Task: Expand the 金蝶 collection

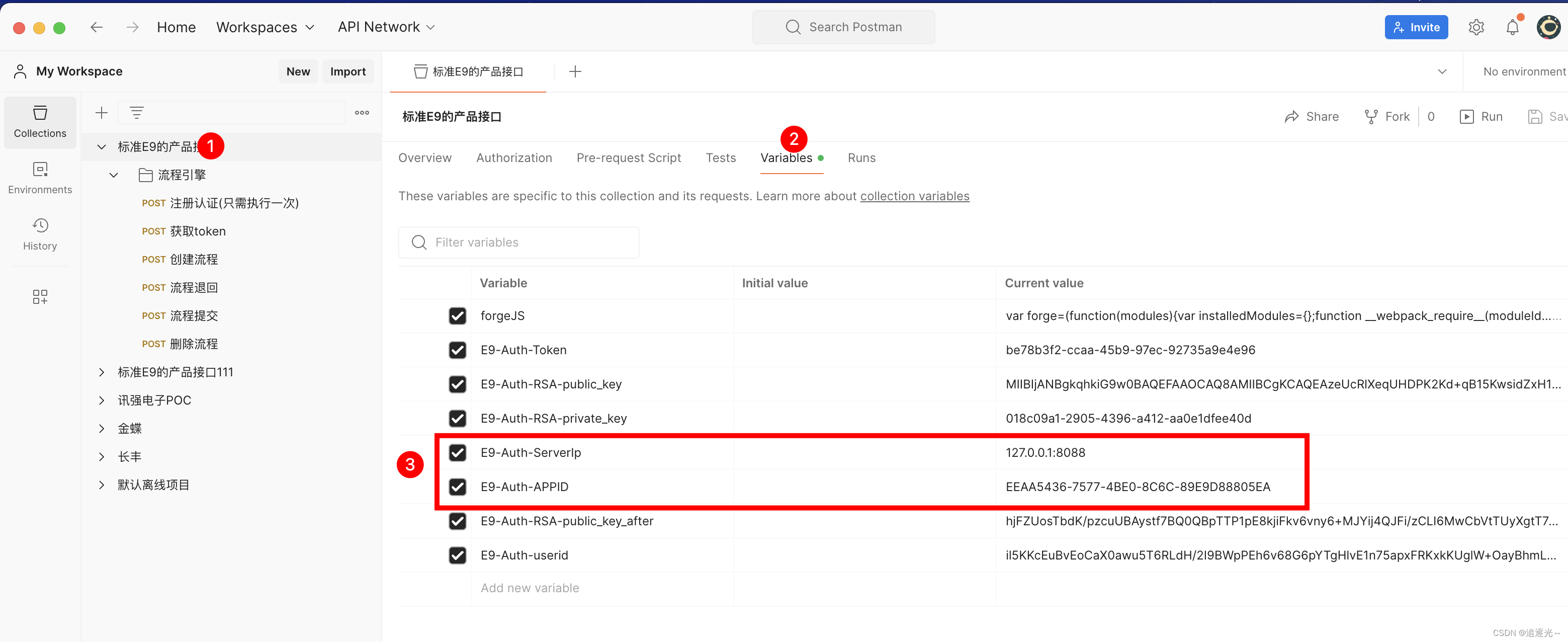Action: 101,428
